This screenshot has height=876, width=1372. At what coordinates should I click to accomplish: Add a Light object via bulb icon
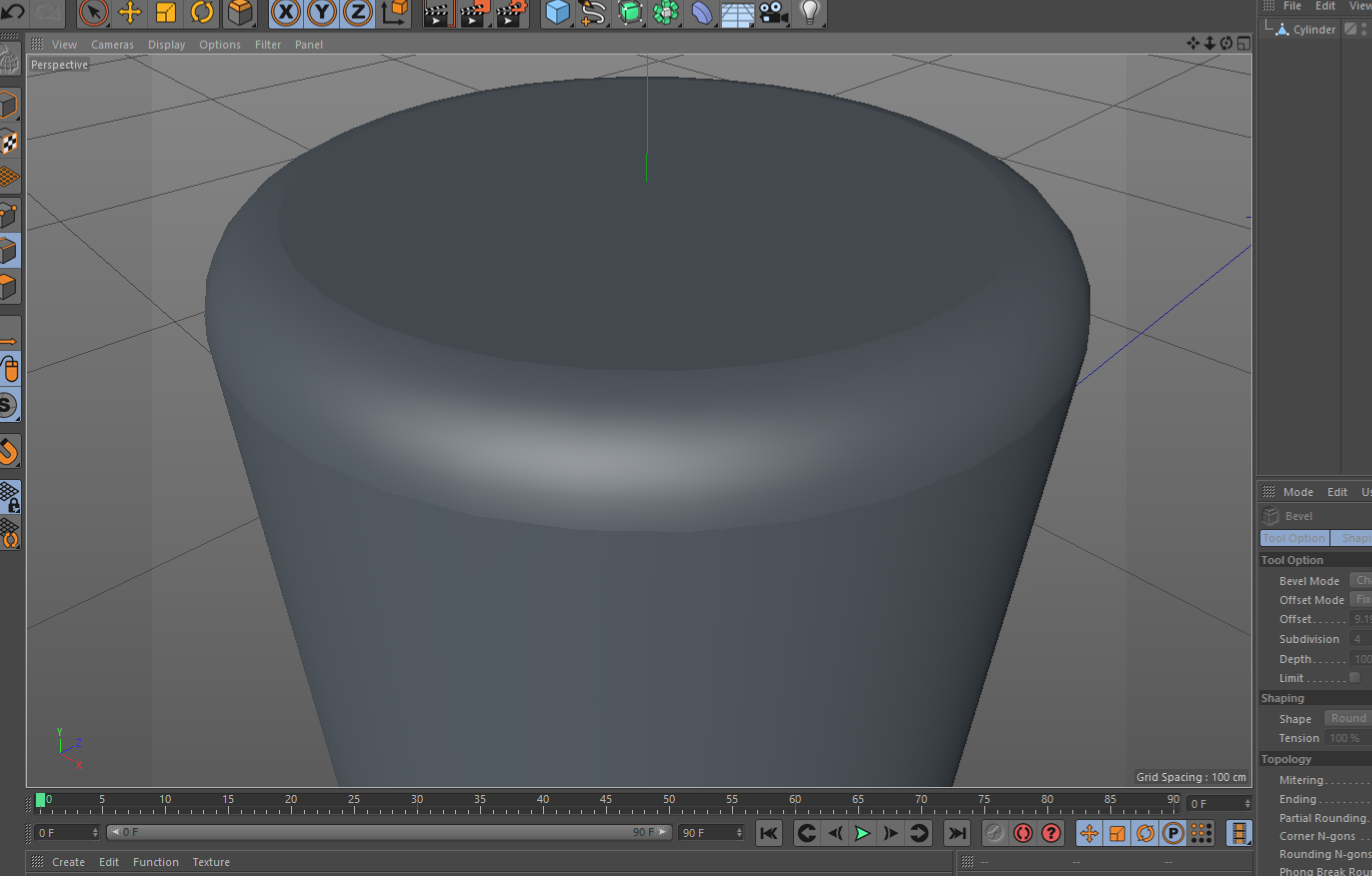tap(809, 12)
